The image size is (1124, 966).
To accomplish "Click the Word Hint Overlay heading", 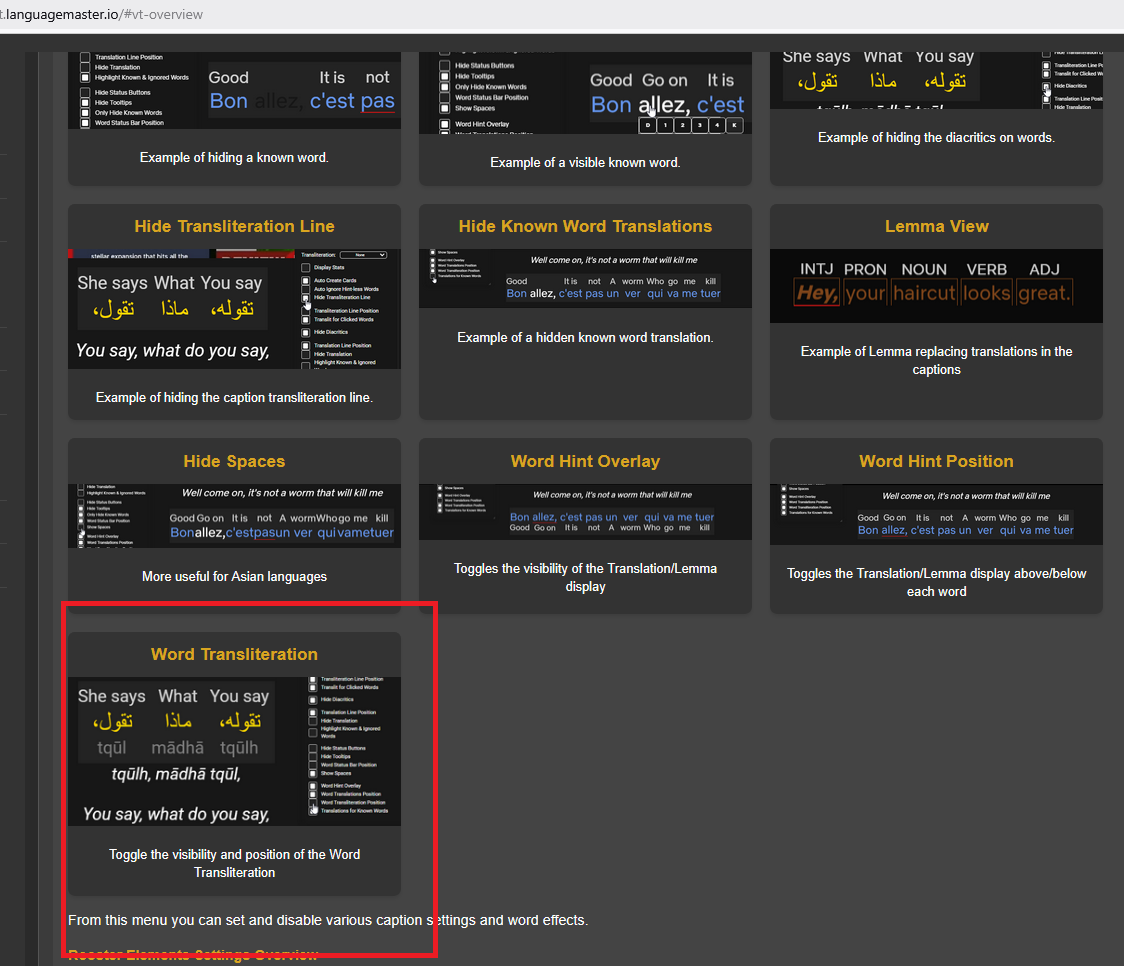I will click(x=585, y=461).
